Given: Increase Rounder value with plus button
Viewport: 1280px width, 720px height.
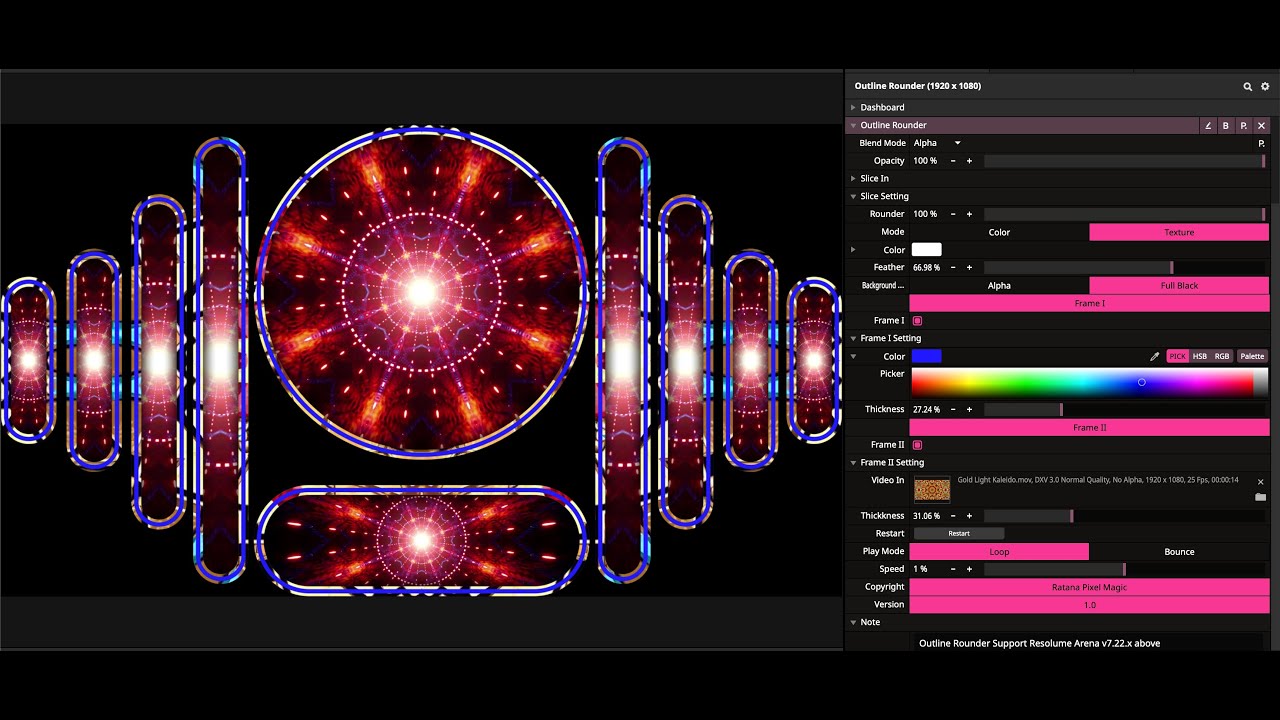Looking at the screenshot, I should (969, 214).
